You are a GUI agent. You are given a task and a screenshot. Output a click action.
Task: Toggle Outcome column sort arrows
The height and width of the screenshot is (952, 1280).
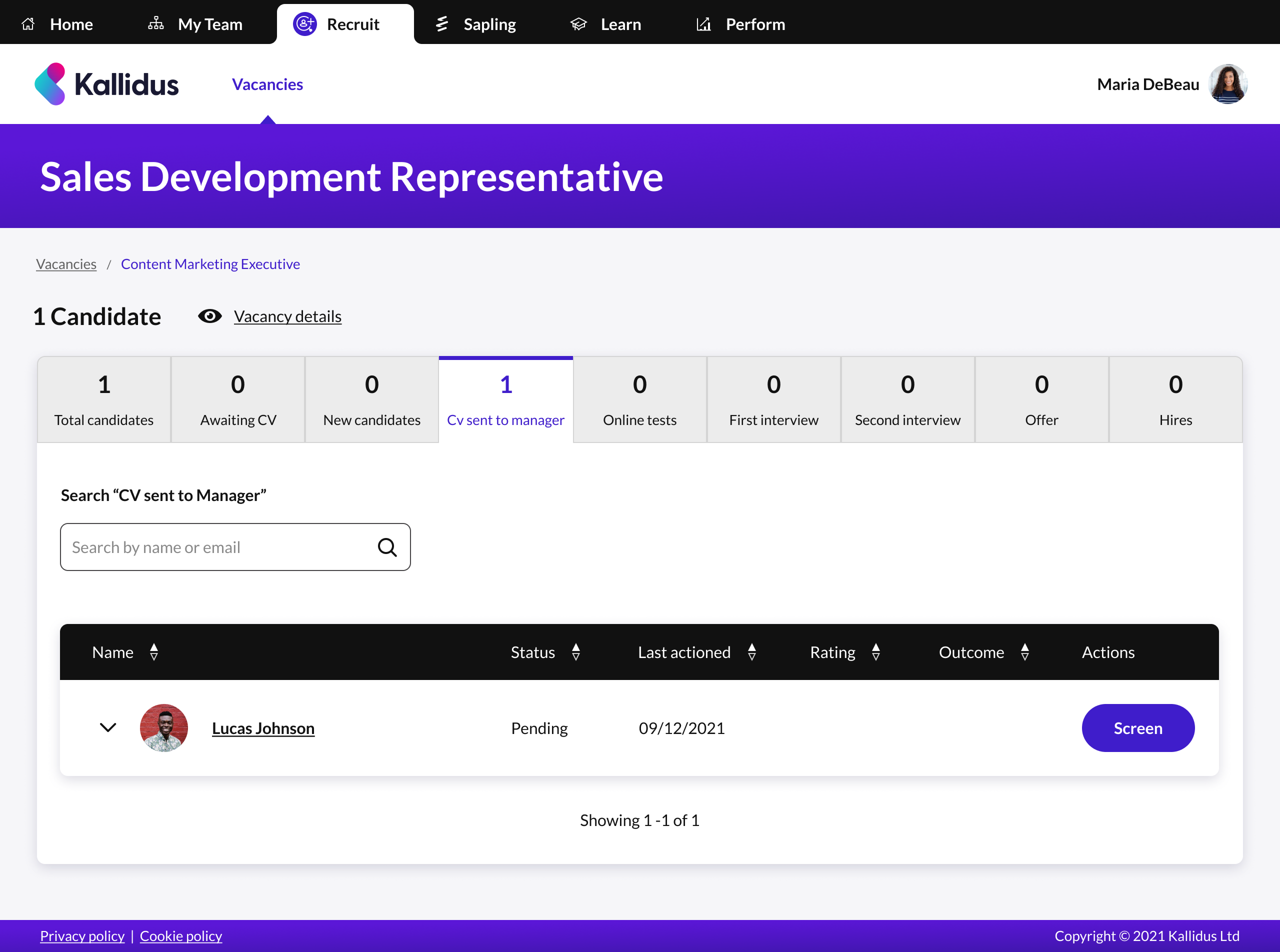point(1025,652)
